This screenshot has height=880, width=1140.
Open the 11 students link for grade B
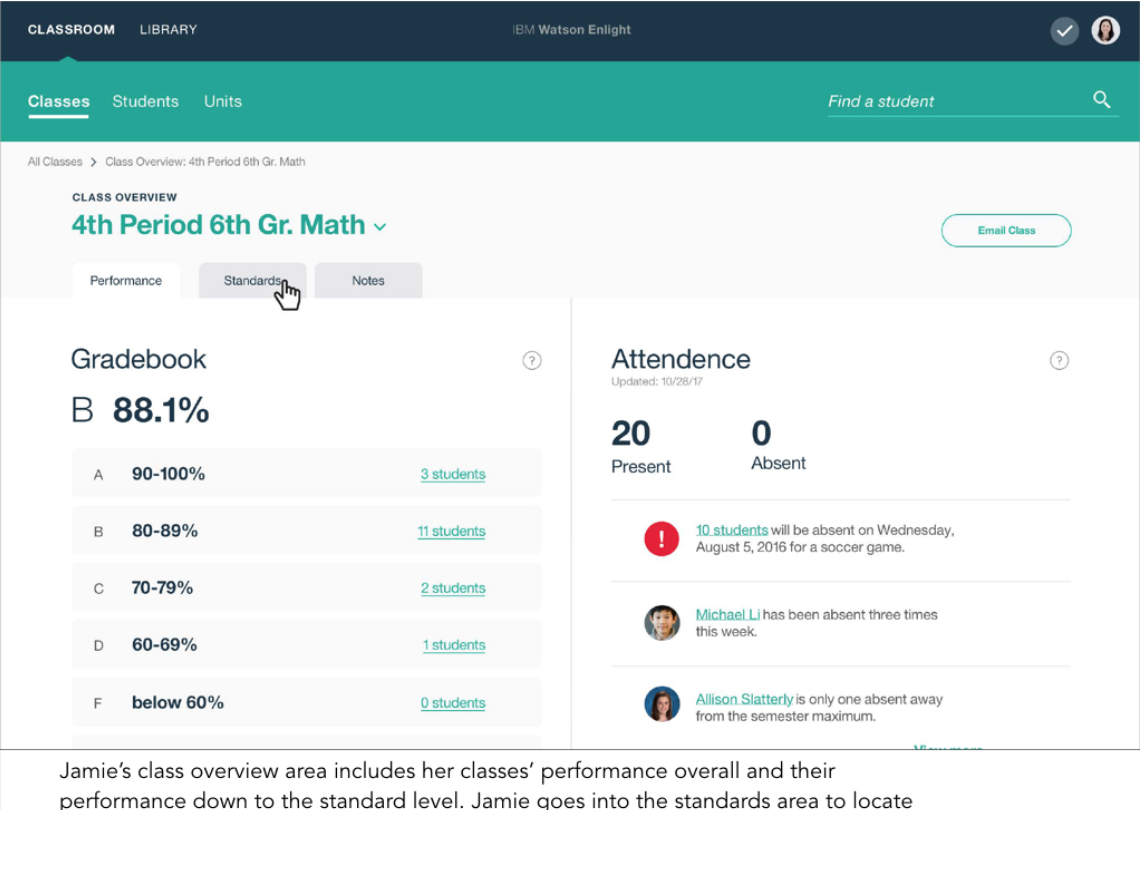click(x=451, y=531)
